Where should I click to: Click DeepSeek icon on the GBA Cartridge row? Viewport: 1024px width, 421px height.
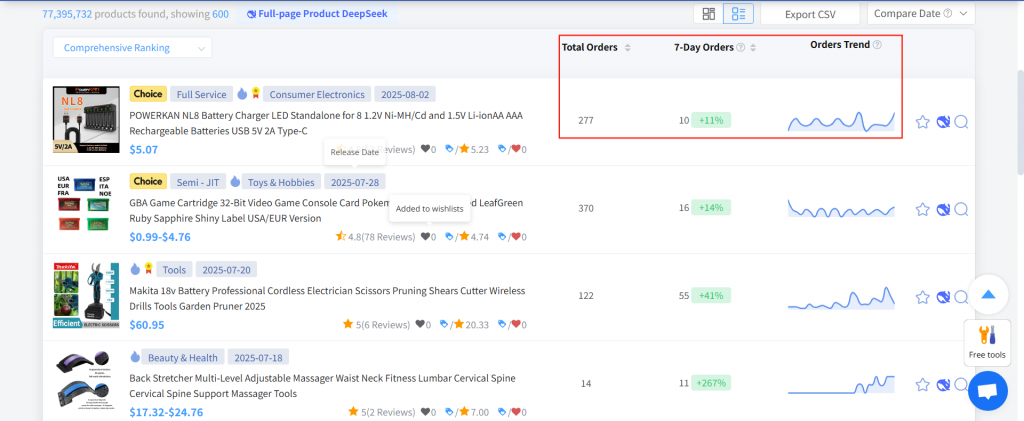942,210
